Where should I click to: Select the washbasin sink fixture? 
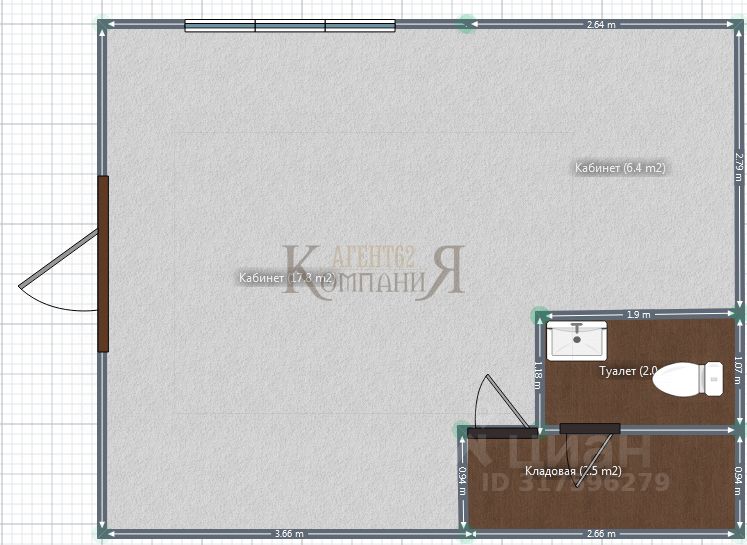(x=577, y=340)
